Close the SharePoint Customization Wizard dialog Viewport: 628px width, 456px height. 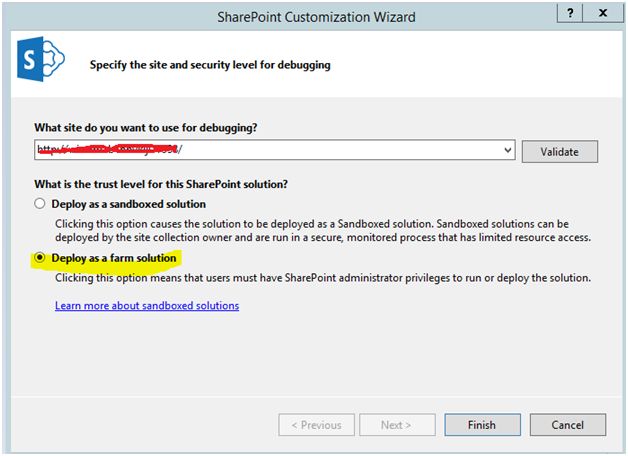pos(603,13)
